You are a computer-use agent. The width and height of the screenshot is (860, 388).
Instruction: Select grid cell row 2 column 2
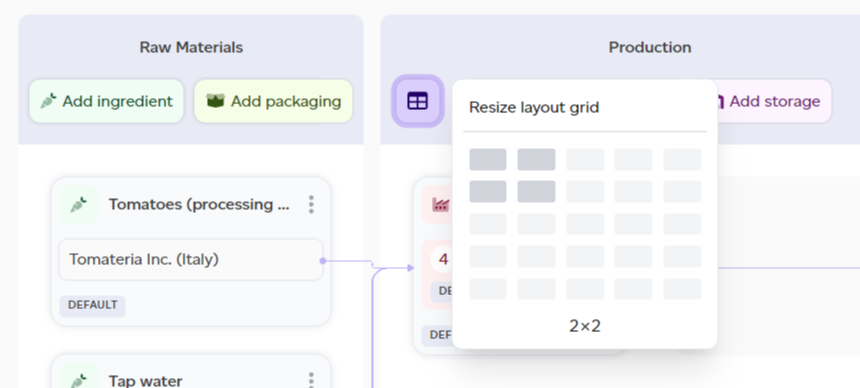pyautogui.click(x=536, y=192)
